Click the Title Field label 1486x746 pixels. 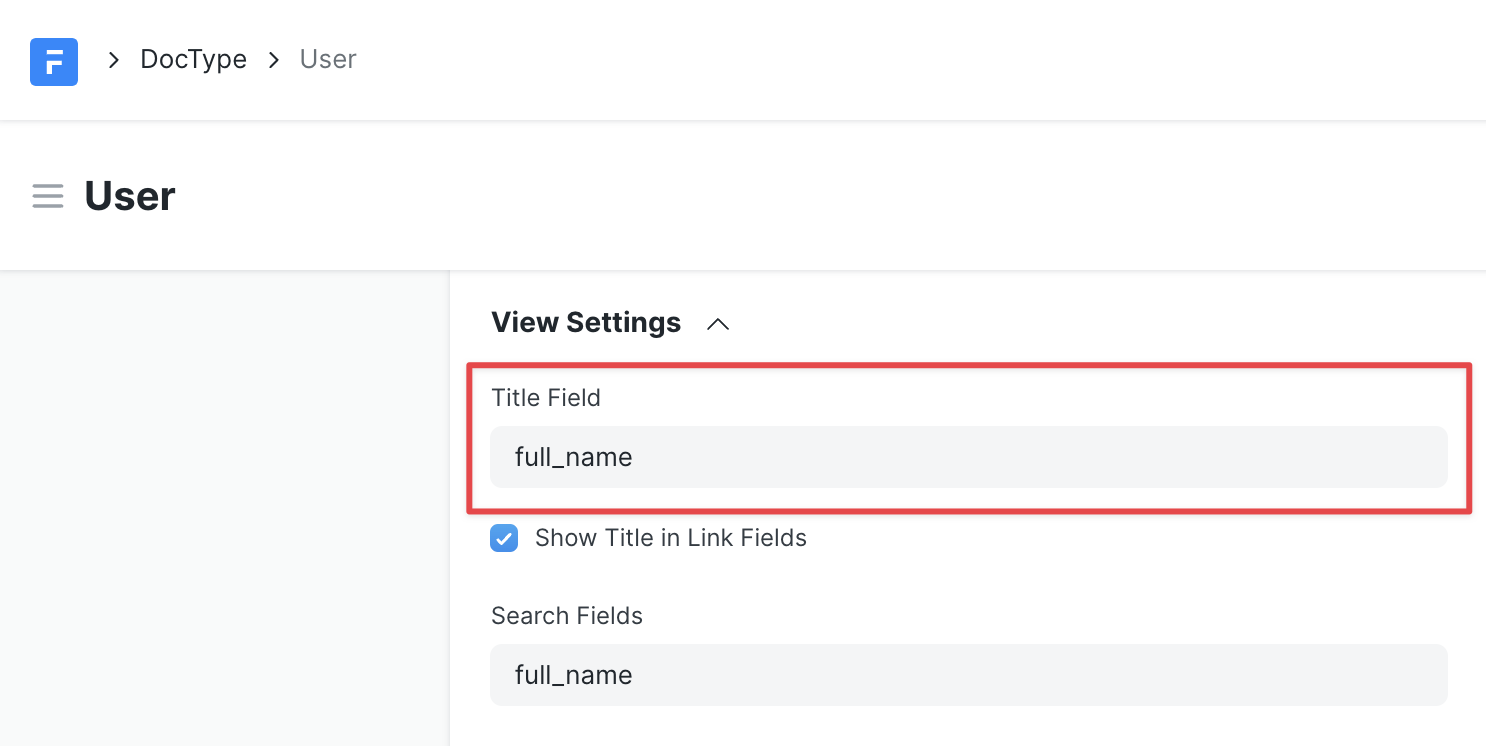(x=546, y=398)
